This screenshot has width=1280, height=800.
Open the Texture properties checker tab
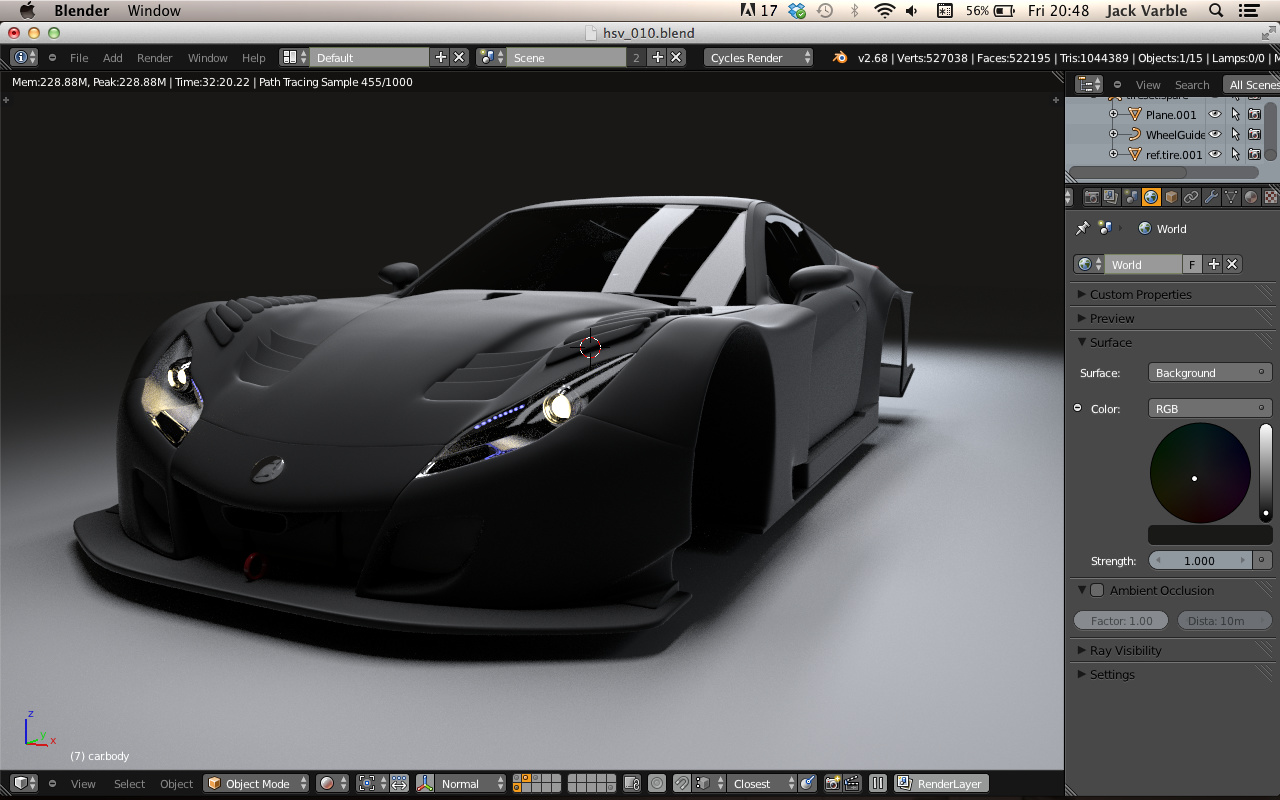(1271, 198)
